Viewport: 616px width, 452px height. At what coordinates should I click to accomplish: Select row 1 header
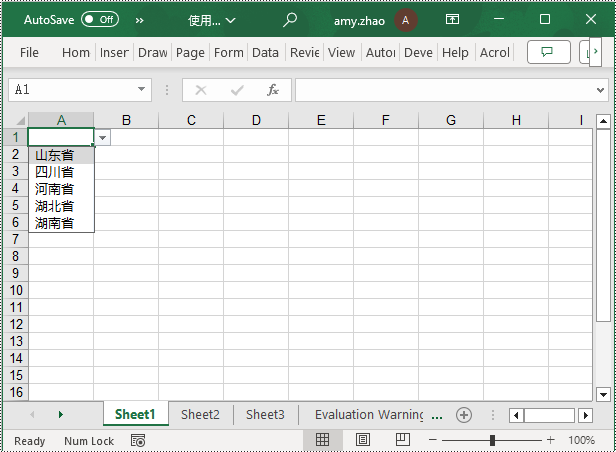click(x=15, y=137)
